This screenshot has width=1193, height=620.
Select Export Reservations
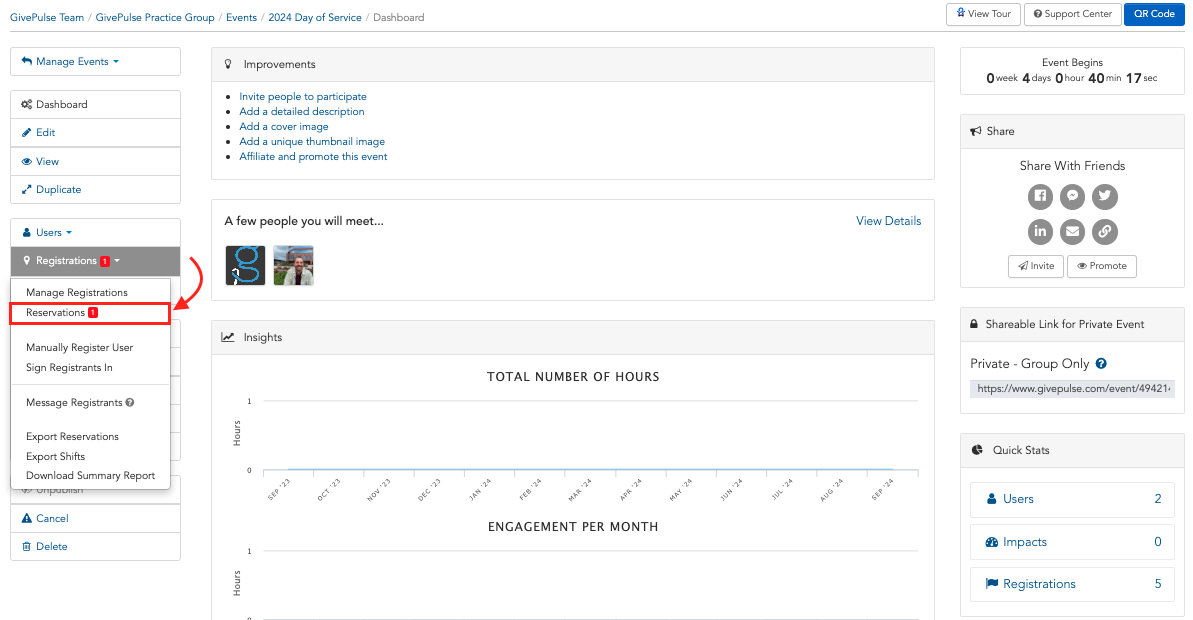coord(72,437)
